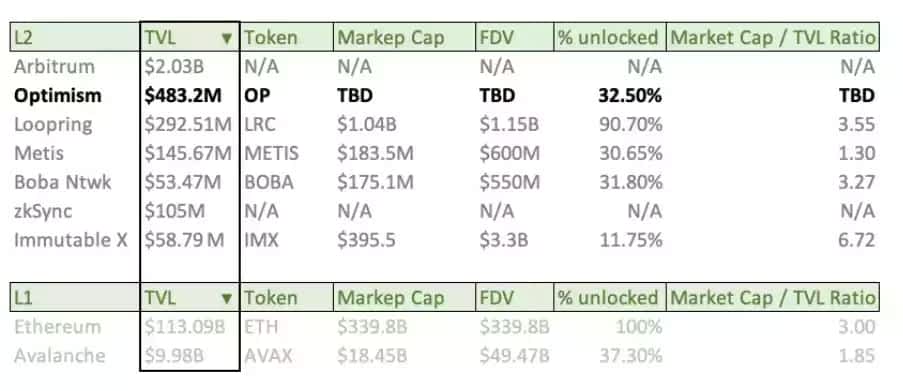Select L1 Market Cap / TVL Ratio header
This screenshot has width=903, height=391.
click(x=773, y=297)
